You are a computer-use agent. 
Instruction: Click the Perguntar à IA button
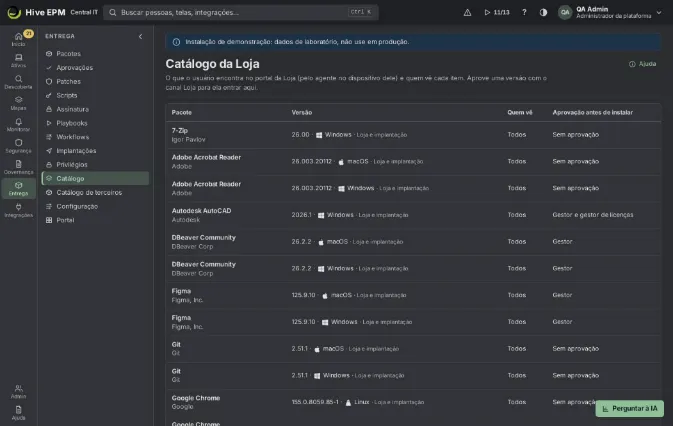click(630, 408)
